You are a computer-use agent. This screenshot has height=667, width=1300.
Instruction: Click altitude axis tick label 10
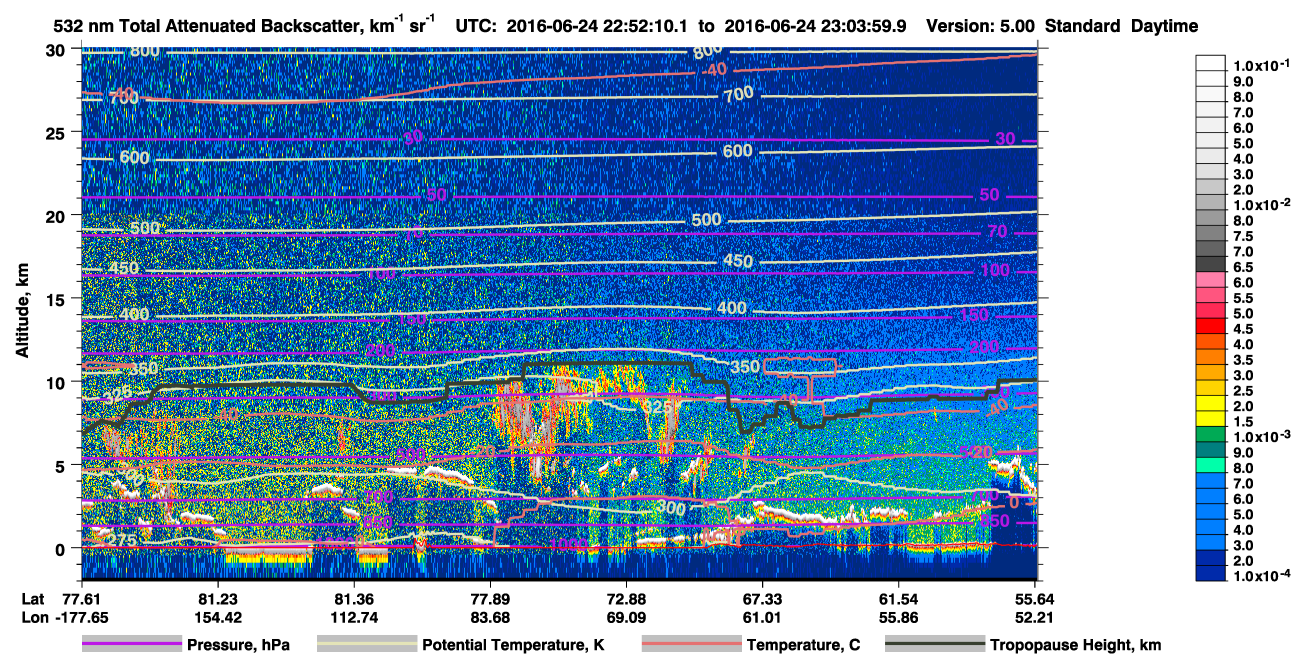tap(57, 382)
